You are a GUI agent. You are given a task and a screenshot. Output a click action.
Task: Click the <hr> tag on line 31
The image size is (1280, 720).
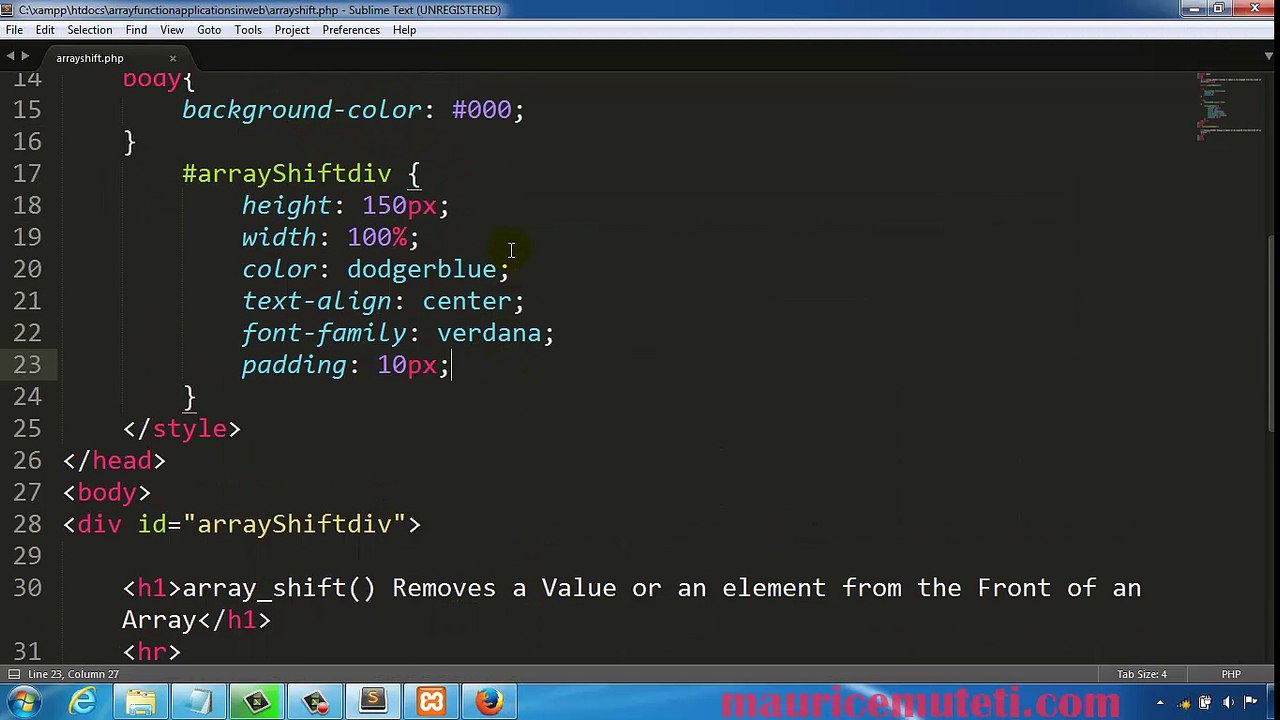pyautogui.click(x=152, y=652)
